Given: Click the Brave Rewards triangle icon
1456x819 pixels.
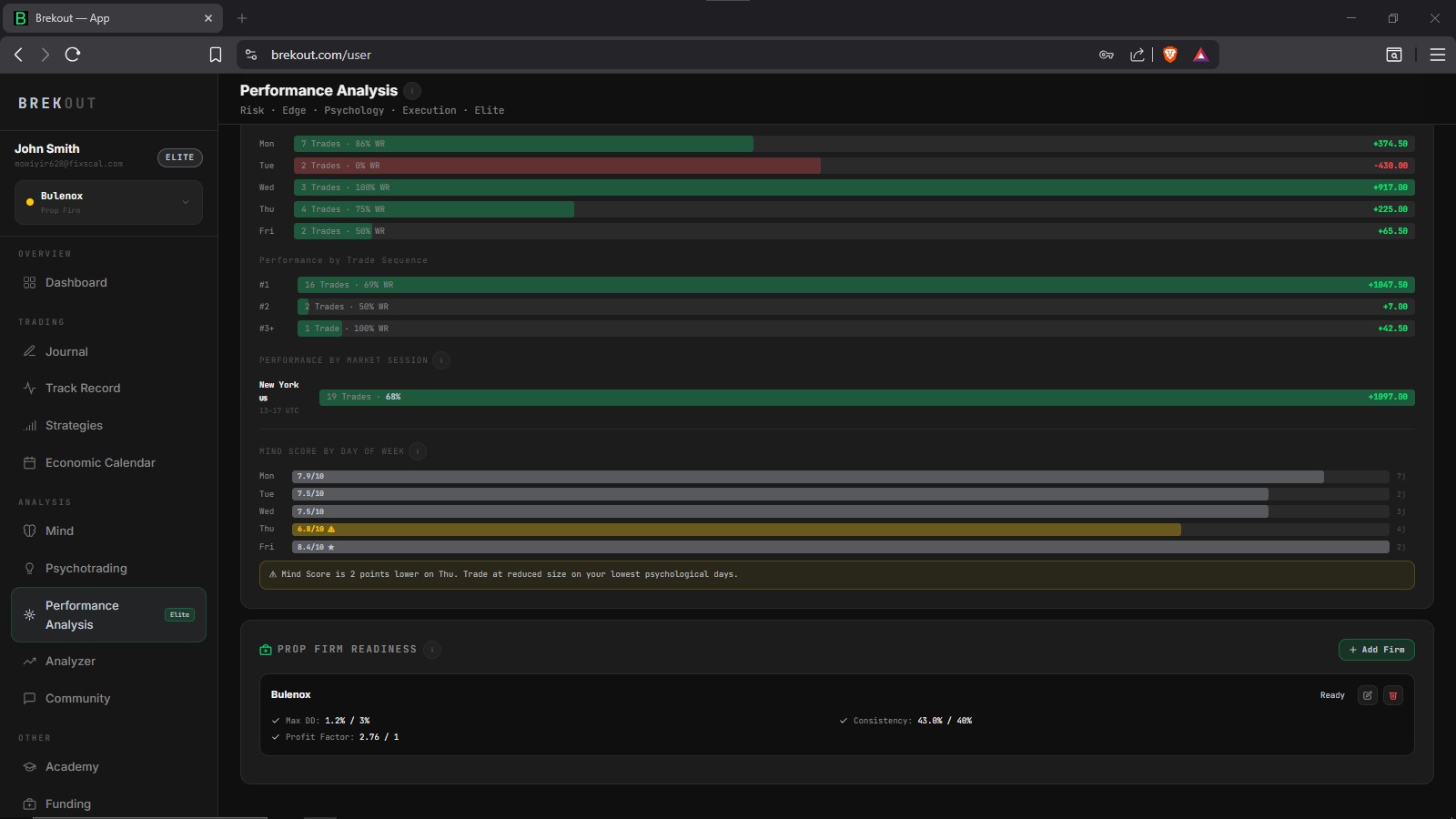Looking at the screenshot, I should click(x=1200, y=55).
